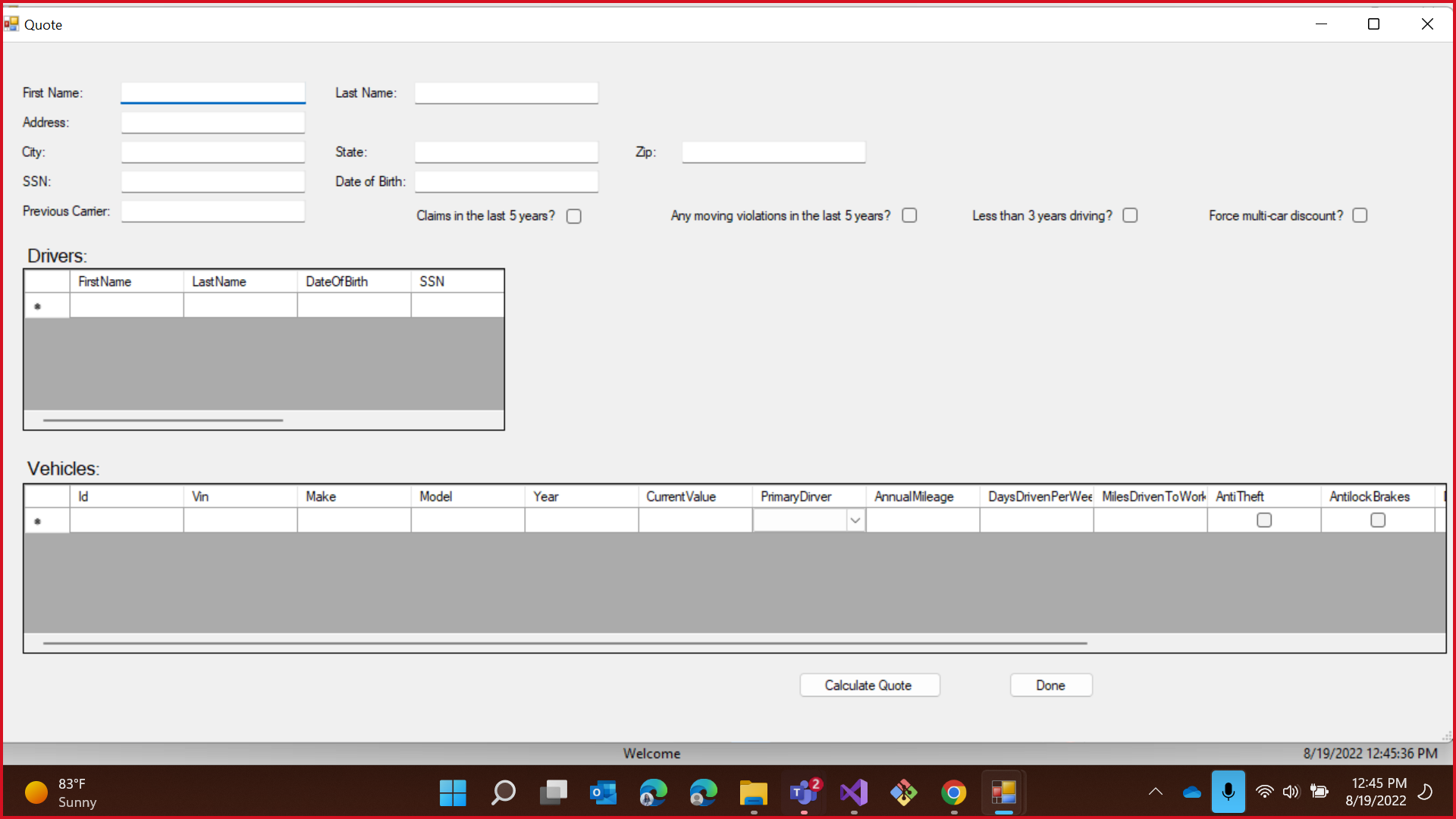Click the Quote window title icon
The width and height of the screenshot is (1456, 819).
(11, 24)
